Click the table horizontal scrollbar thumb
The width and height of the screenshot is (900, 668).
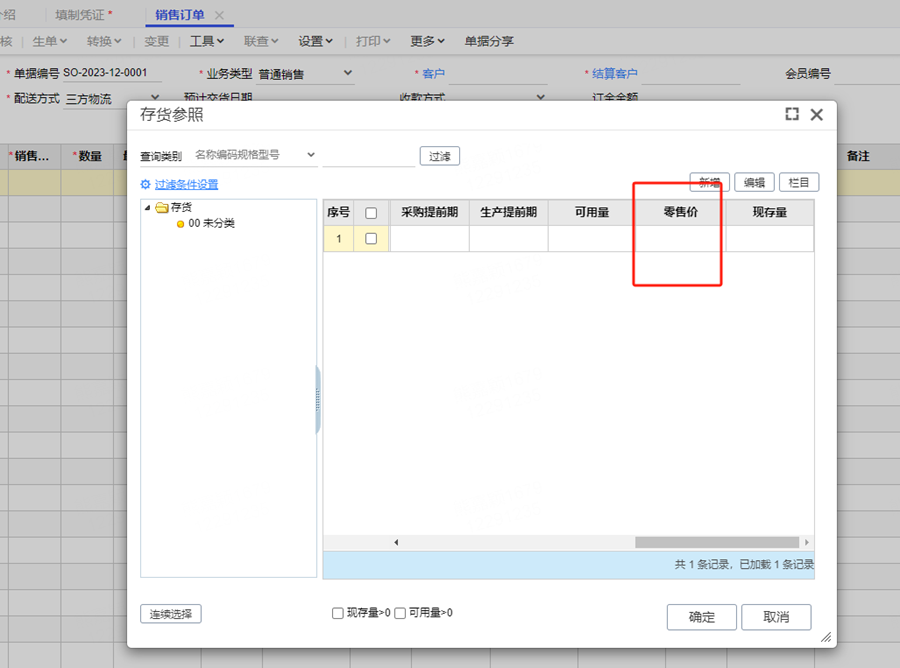click(717, 542)
